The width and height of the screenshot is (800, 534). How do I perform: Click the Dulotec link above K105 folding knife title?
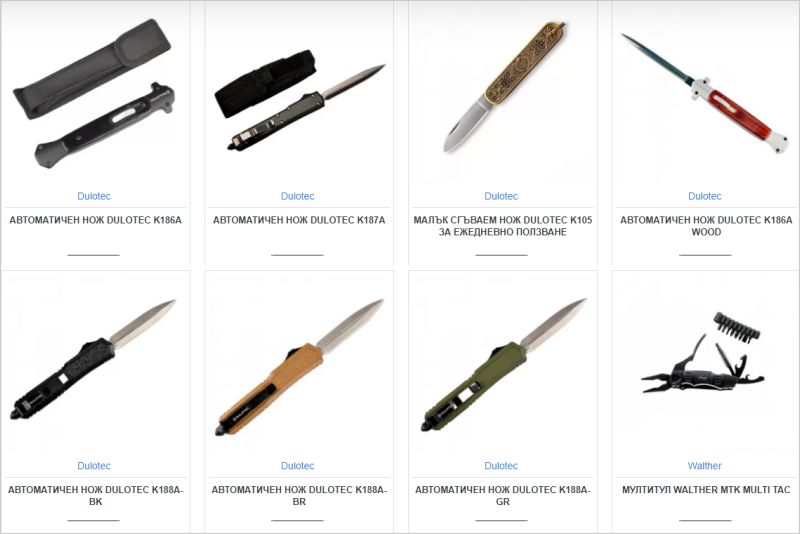point(501,196)
